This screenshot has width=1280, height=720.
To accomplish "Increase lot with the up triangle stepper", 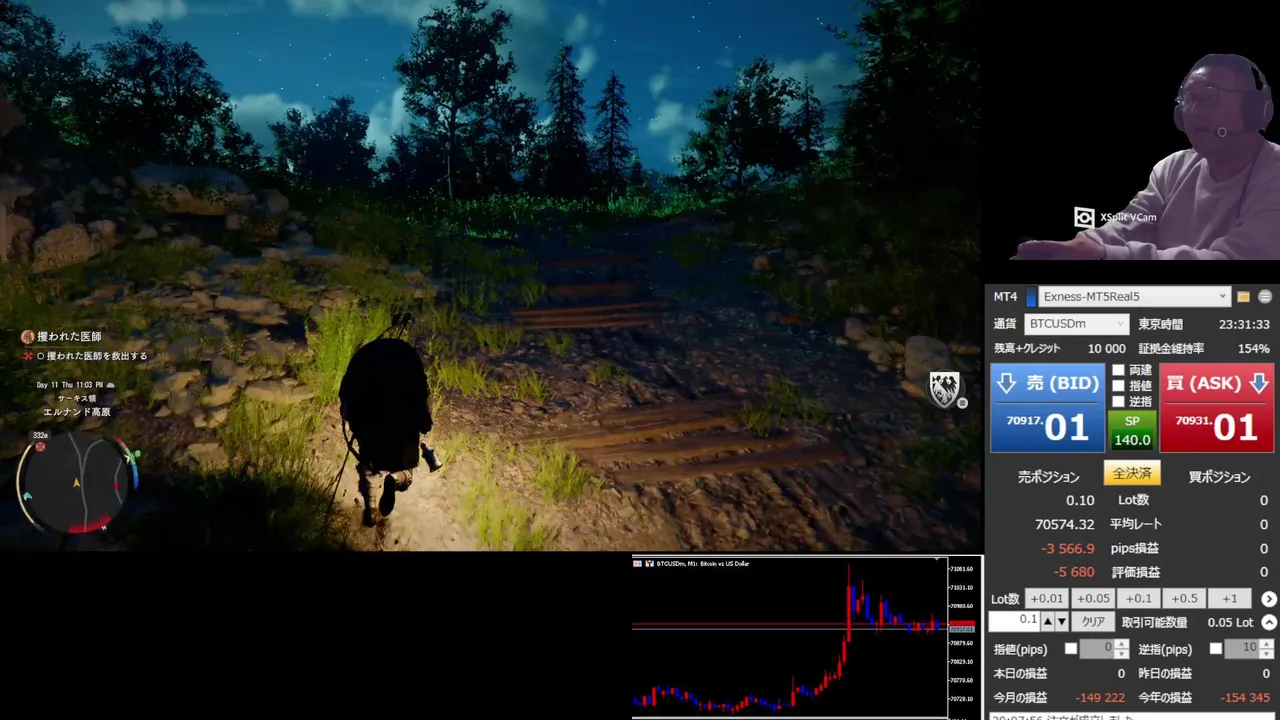I will pyautogui.click(x=1048, y=622).
